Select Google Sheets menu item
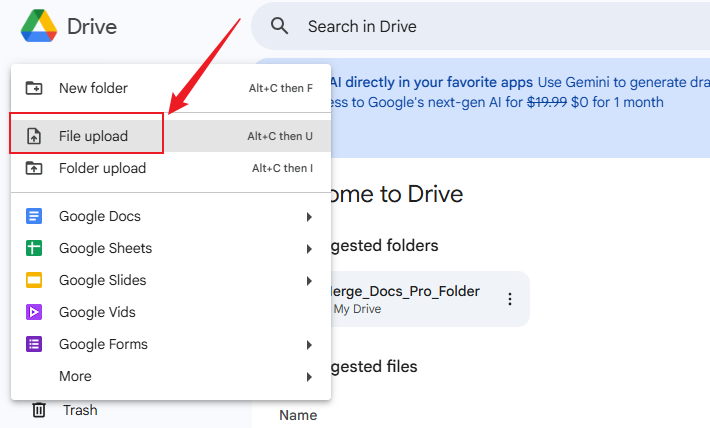The height and width of the screenshot is (428, 710). pos(171,248)
